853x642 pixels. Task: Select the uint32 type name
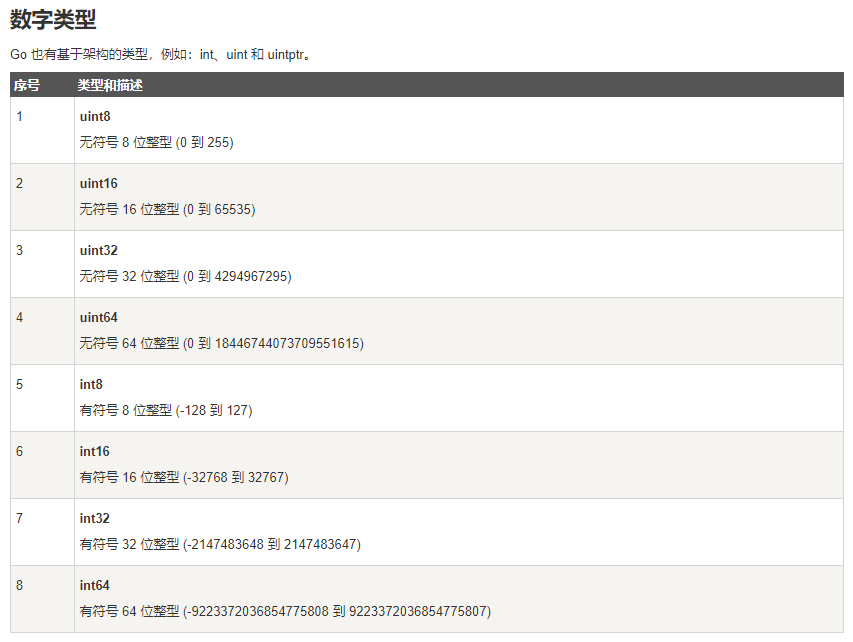98,250
